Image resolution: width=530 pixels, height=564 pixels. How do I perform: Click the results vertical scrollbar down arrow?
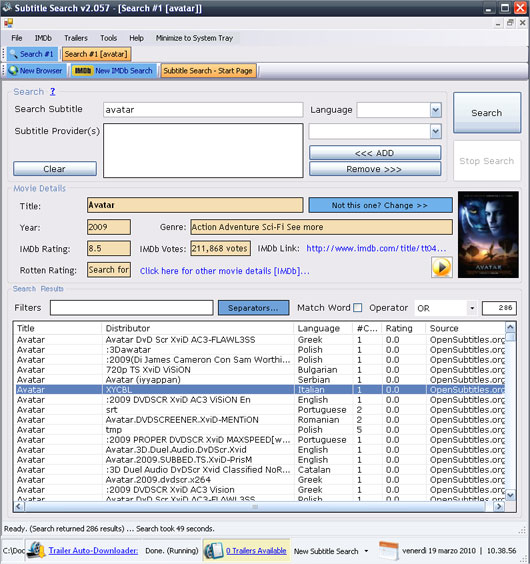pyautogui.click(x=510, y=495)
